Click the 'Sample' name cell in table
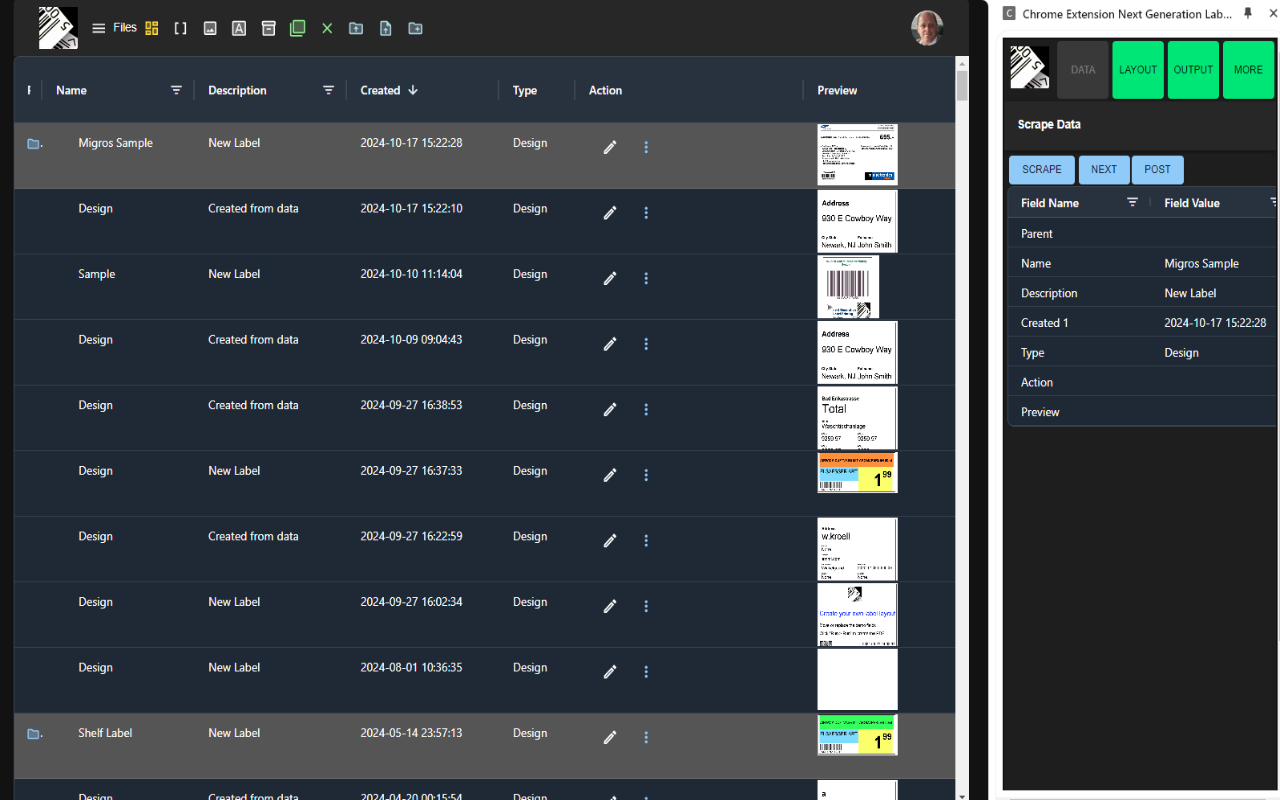This screenshot has width=1280, height=800. coord(97,274)
